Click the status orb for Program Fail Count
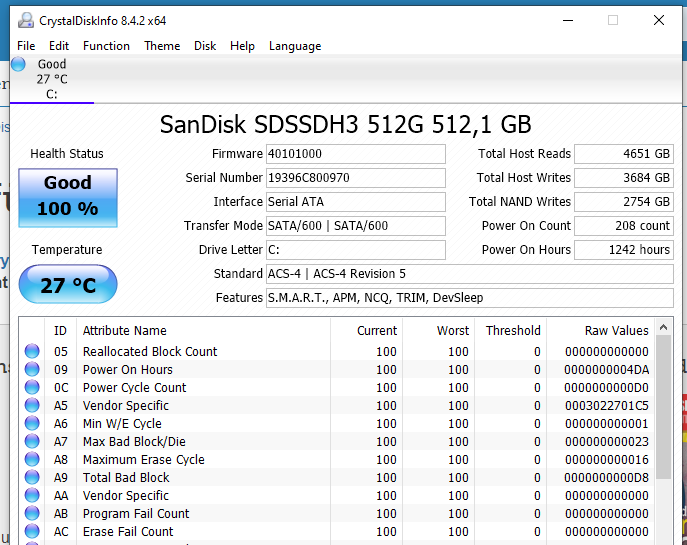This screenshot has width=687, height=545. [32, 513]
